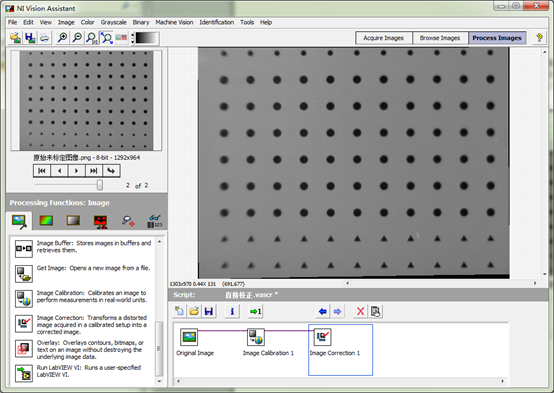The image size is (554, 393).
Task: Click the dot grid thumbnail preview
Action: 86,100
